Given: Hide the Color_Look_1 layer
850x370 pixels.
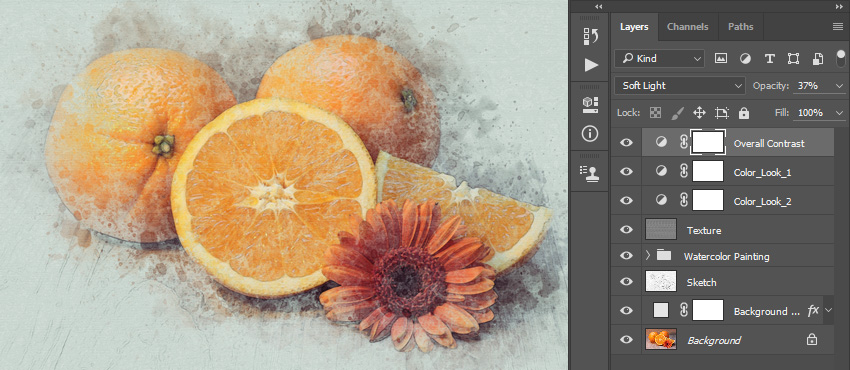Looking at the screenshot, I should (626, 171).
